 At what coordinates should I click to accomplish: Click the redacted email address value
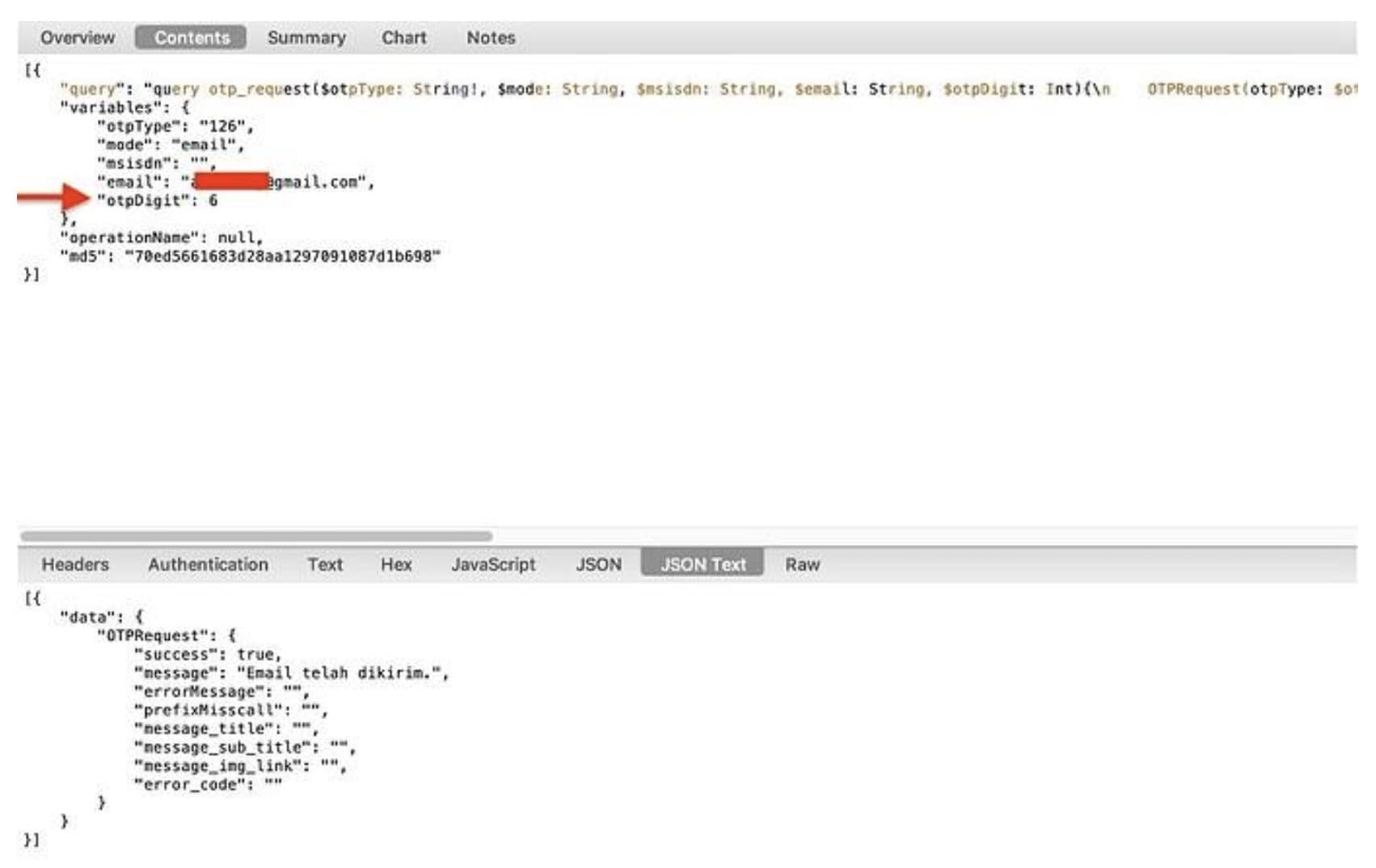(234, 183)
